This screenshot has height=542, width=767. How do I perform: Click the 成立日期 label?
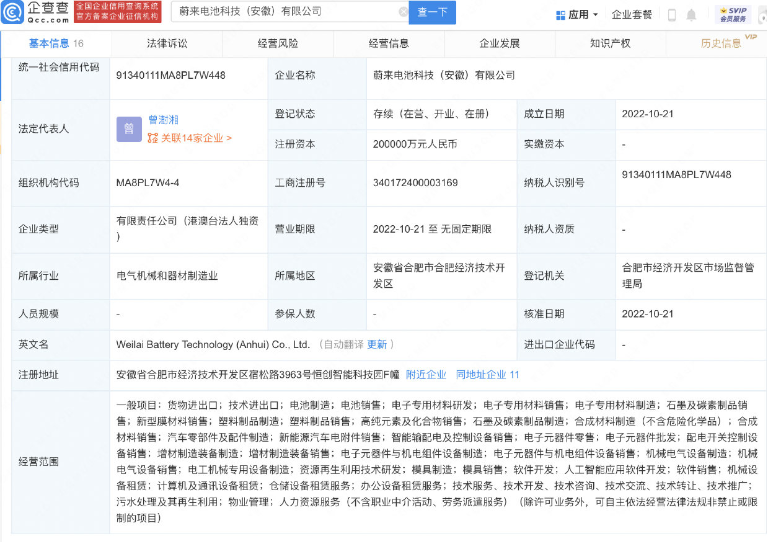pos(544,114)
